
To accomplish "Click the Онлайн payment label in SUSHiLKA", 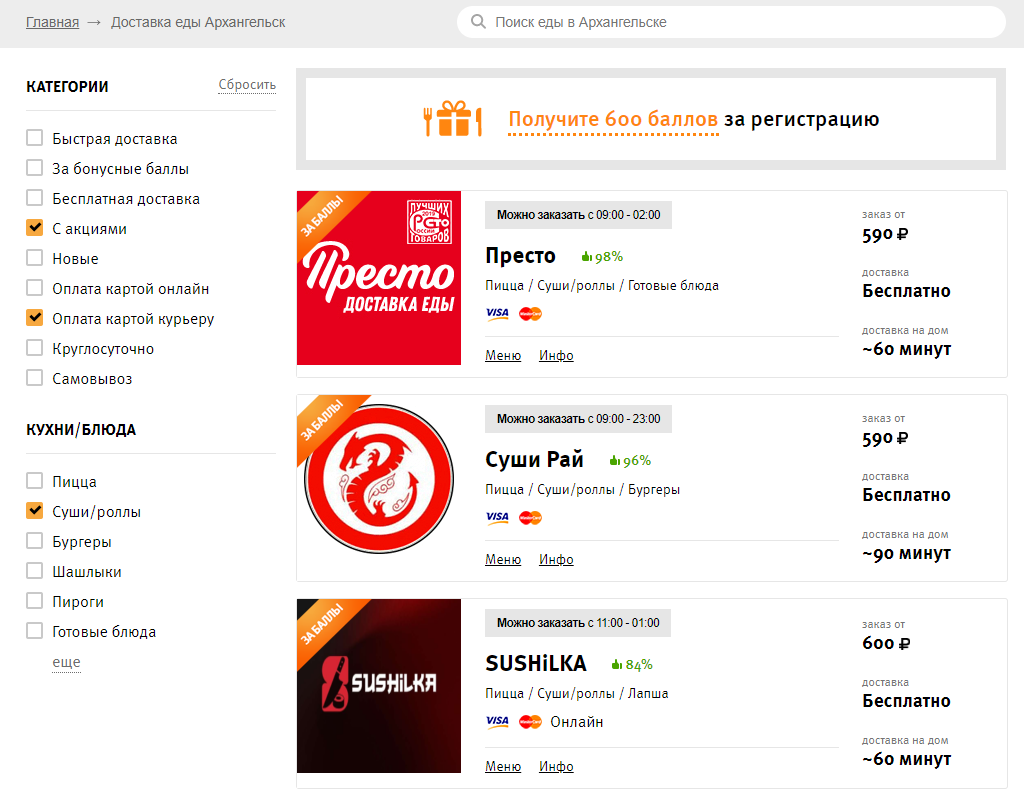I will (577, 722).
